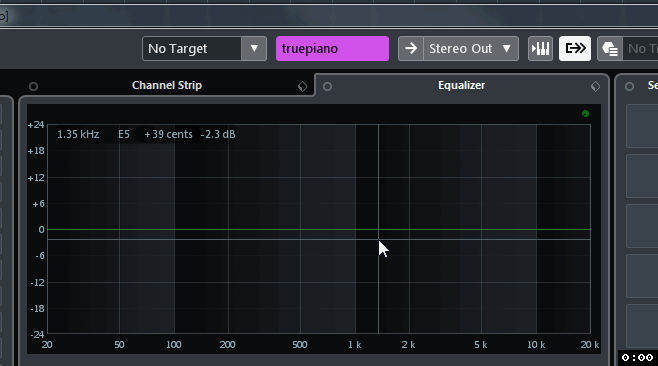Click the track preset icon next to No Tr
The height and width of the screenshot is (366, 658).
click(x=610, y=49)
